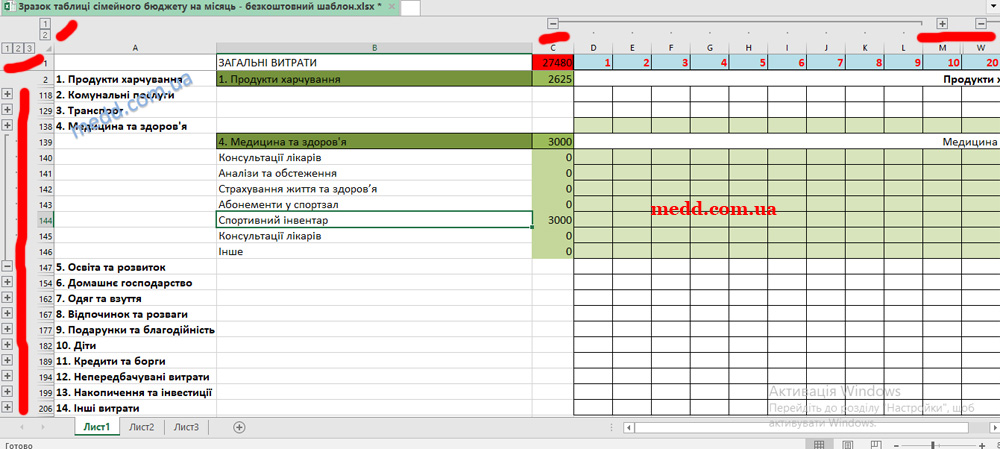The height and width of the screenshot is (449, 1000).
Task: Select the day 5 header cell
Action: (749, 63)
